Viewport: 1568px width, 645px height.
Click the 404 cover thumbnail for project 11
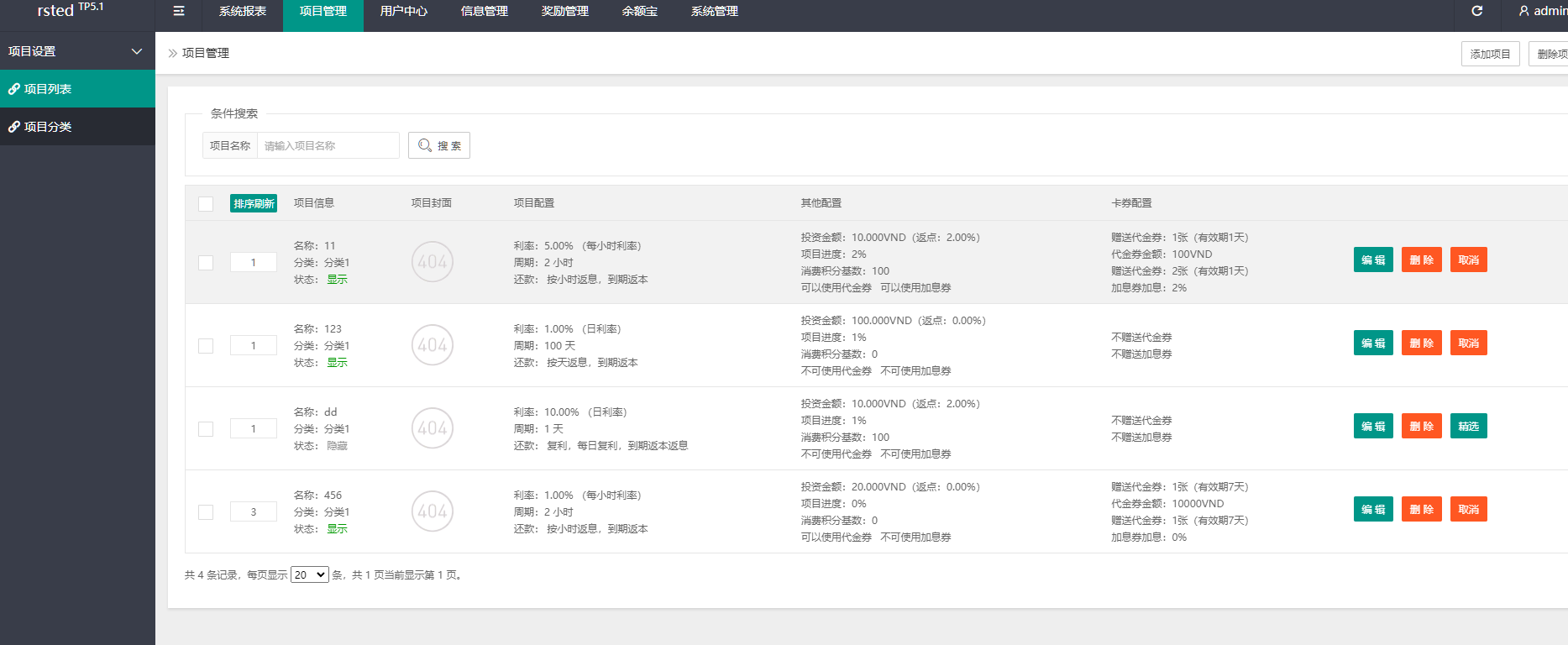point(433,262)
